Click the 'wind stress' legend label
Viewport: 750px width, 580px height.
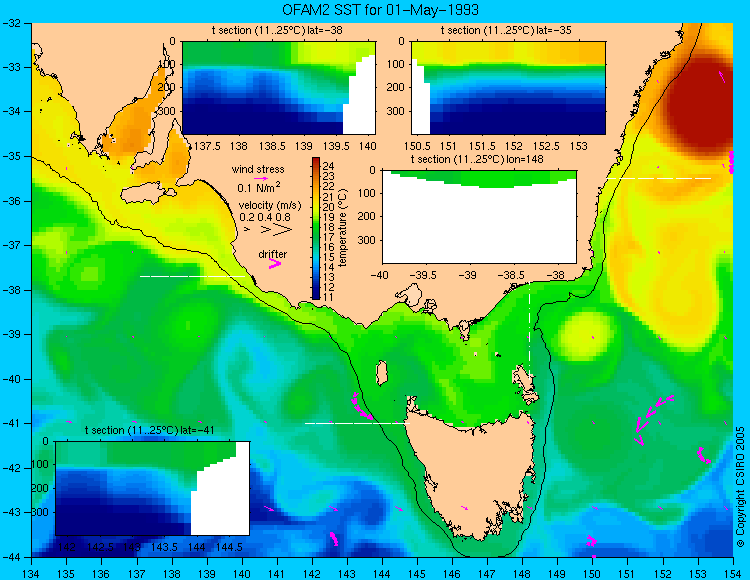tap(258, 169)
